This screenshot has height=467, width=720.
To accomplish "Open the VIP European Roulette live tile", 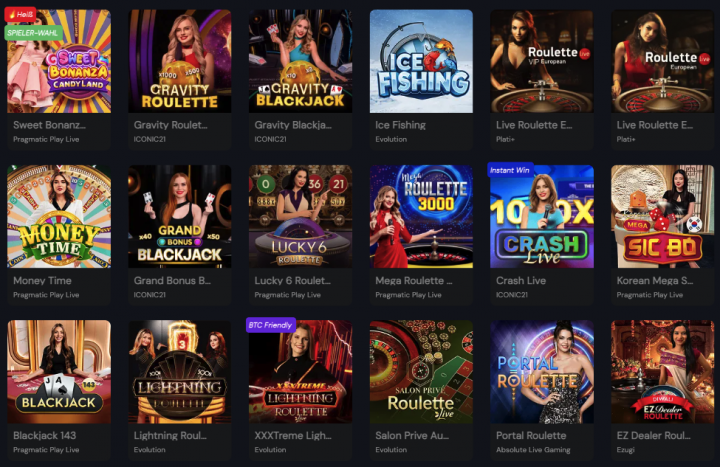I will [542, 61].
